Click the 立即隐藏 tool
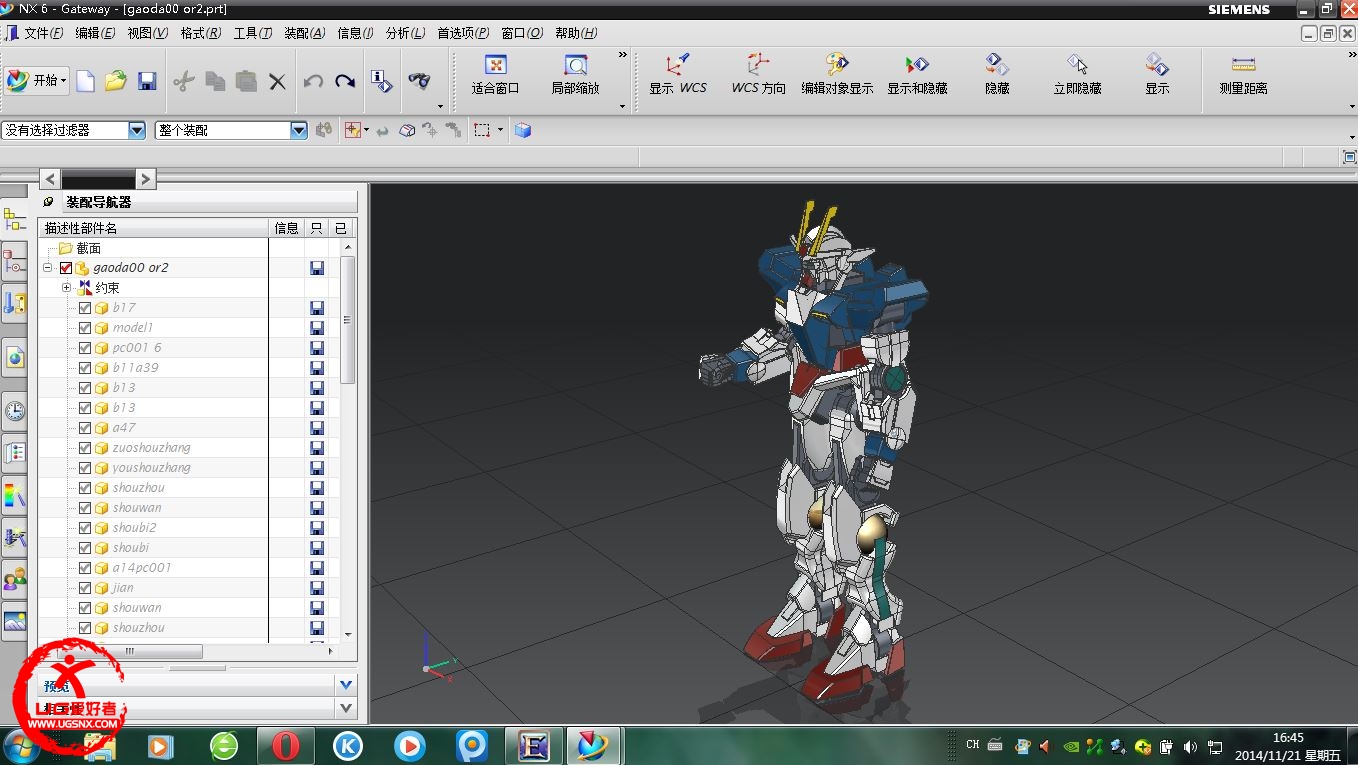The height and width of the screenshot is (765, 1358). tap(1077, 75)
